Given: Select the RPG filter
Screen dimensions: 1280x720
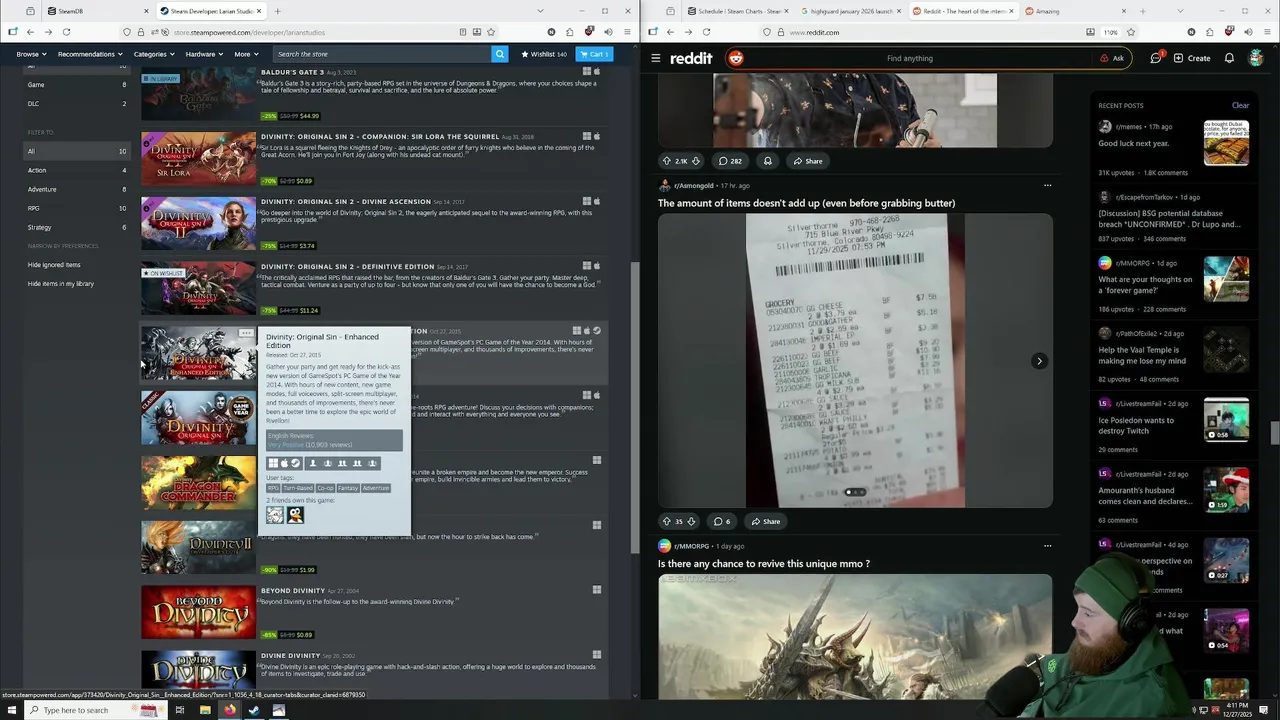Looking at the screenshot, I should click(77, 208).
